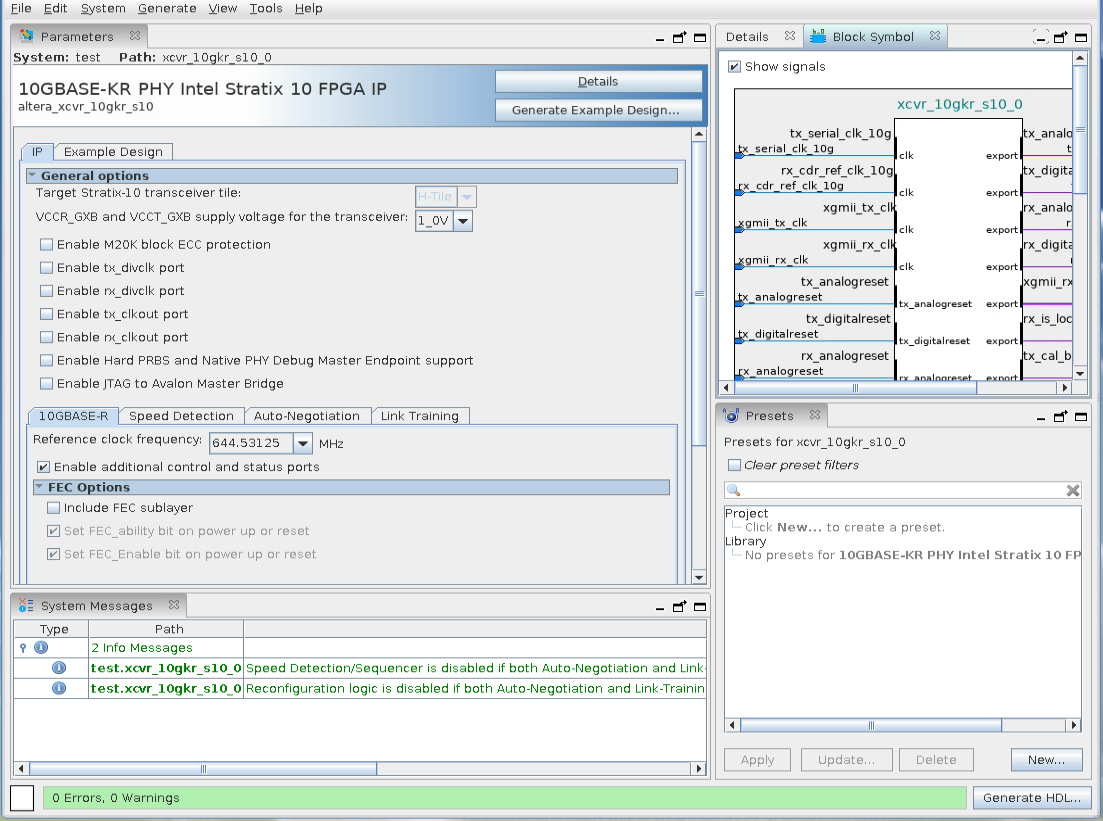Minimize the System Messages panel
This screenshot has width=1103, height=821.
click(x=660, y=609)
